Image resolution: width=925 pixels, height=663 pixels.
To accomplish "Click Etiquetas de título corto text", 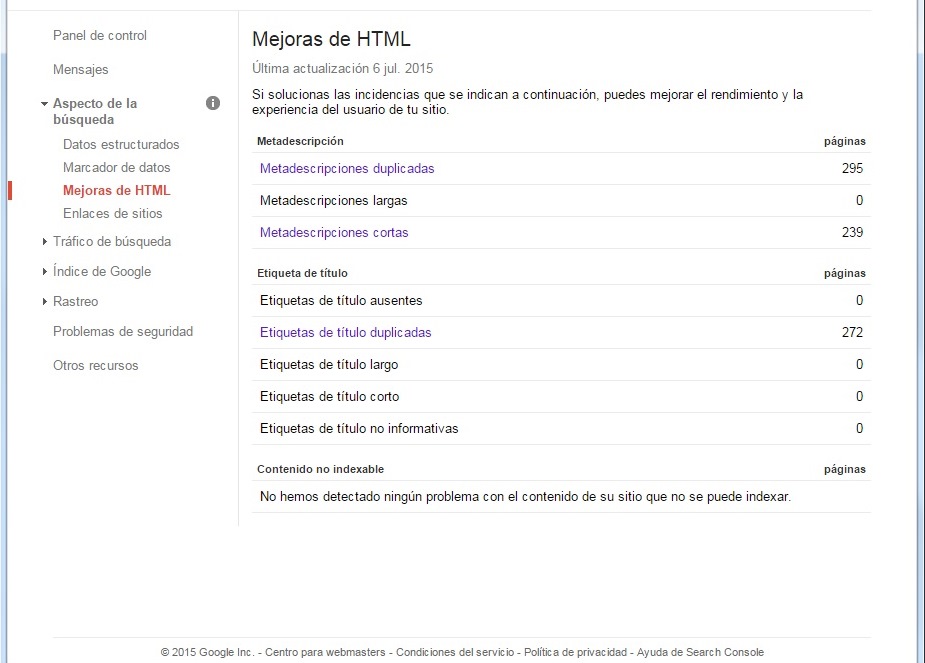I will coord(330,396).
